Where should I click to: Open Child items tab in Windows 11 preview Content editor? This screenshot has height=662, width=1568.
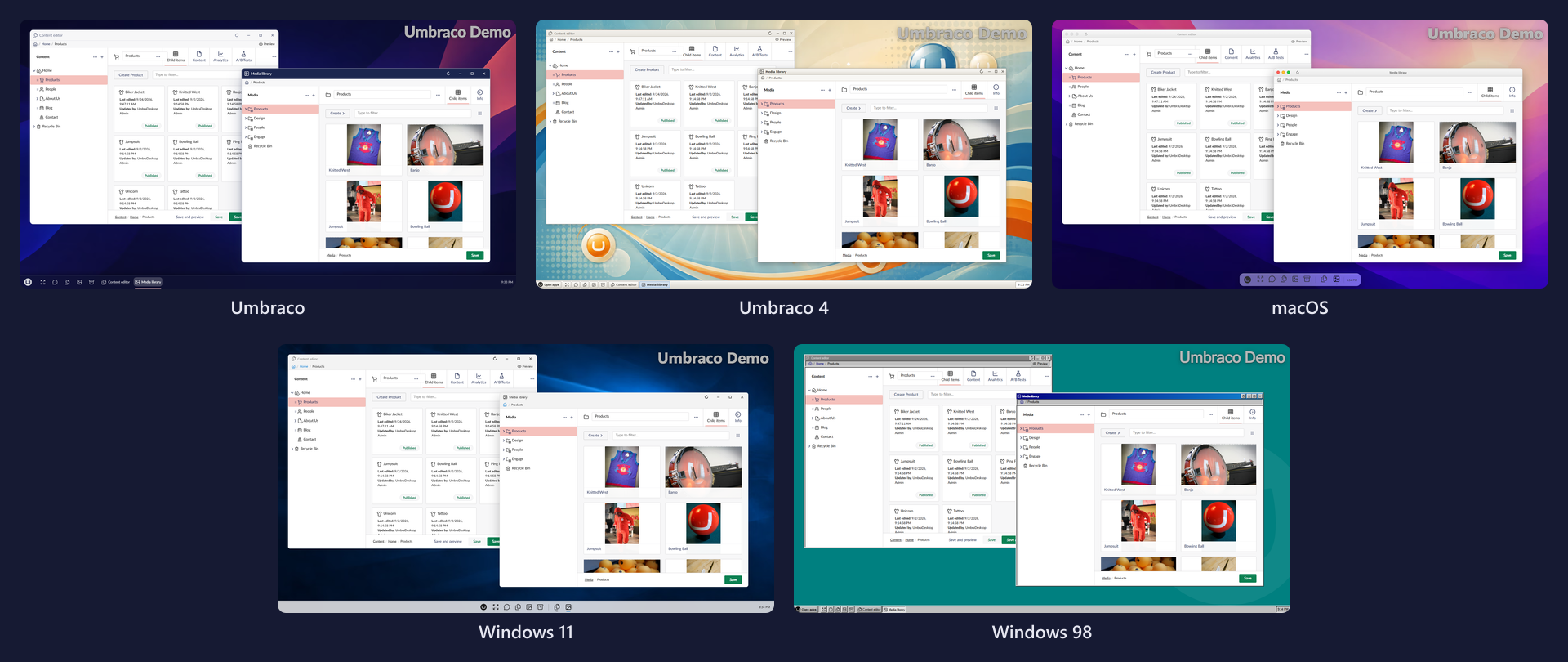pyautogui.click(x=434, y=379)
